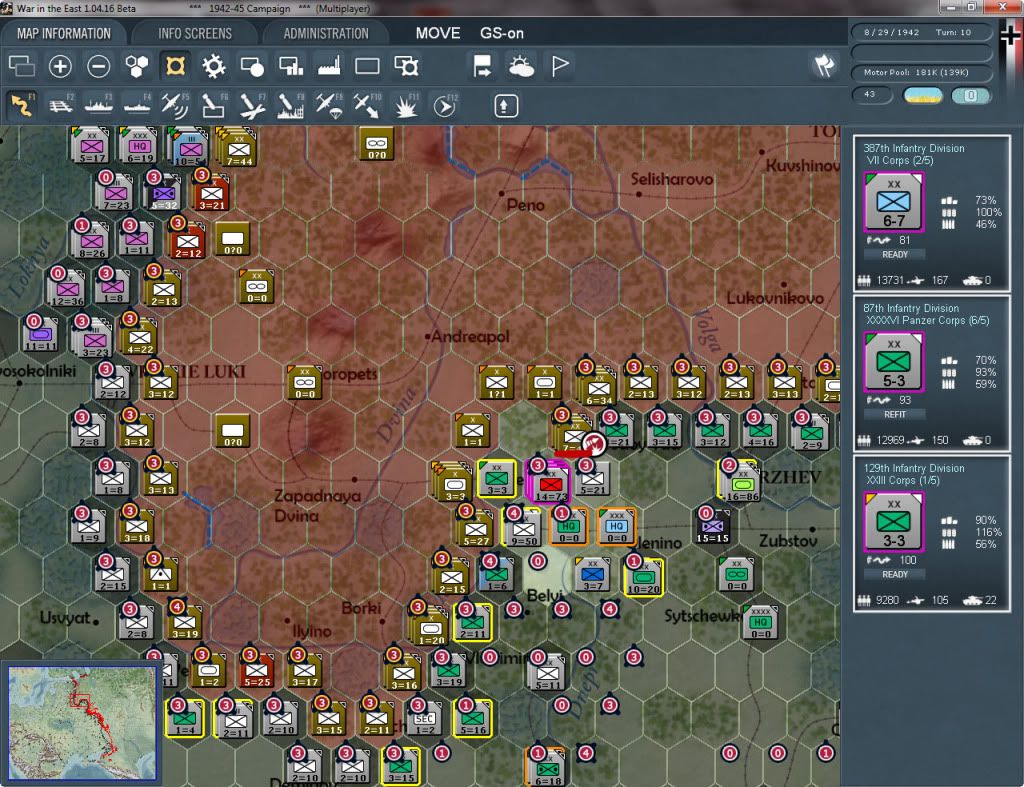
Task: Click REFIT status of 87th Infantry Division
Action: [895, 415]
